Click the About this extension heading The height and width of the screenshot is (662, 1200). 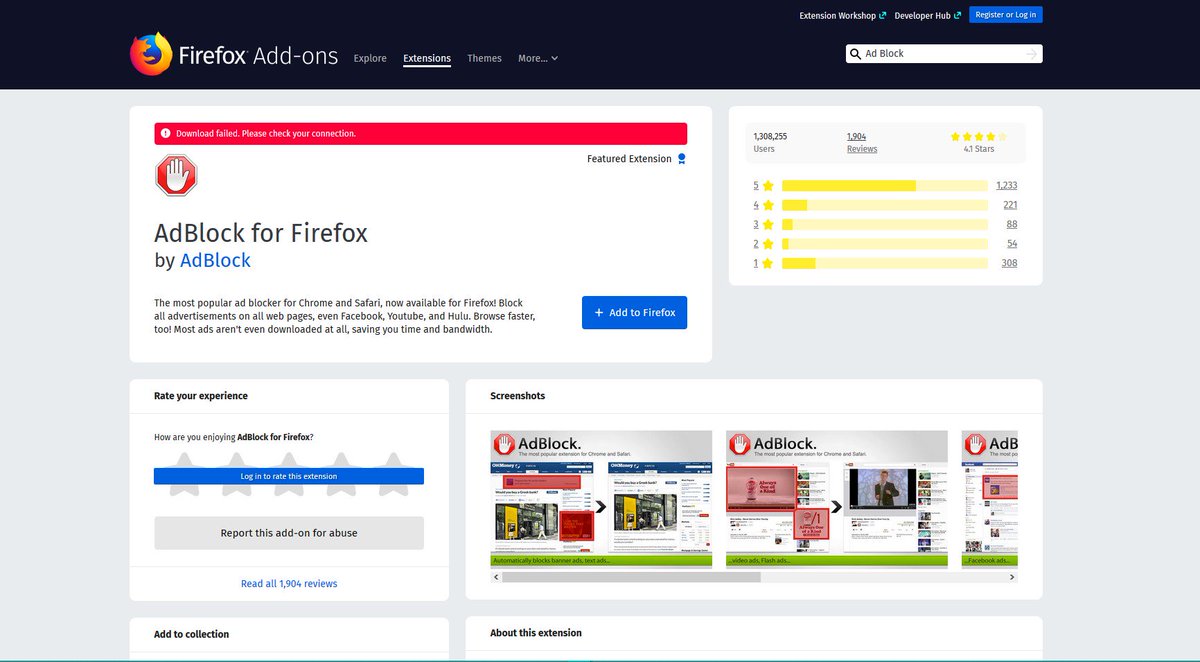(x=536, y=633)
